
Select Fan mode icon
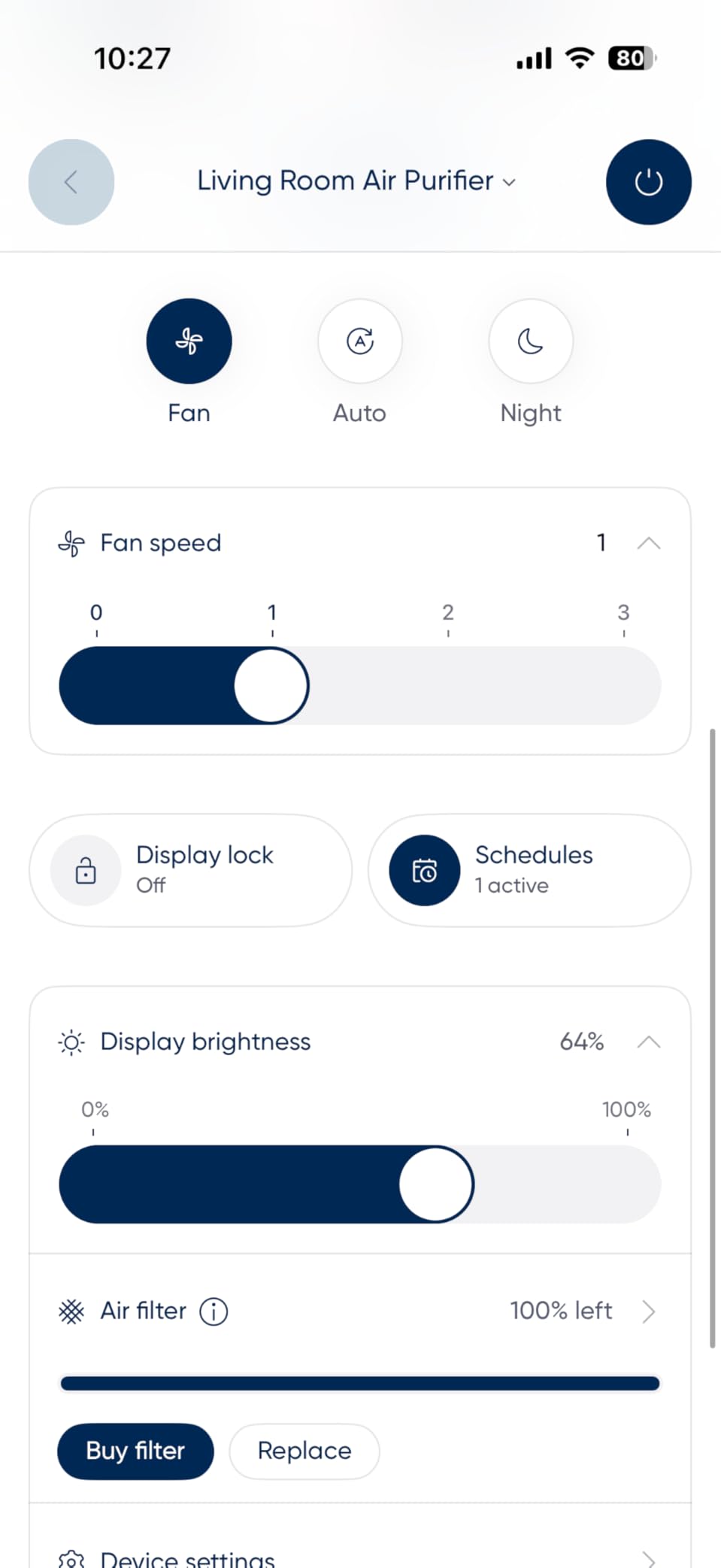coord(189,341)
